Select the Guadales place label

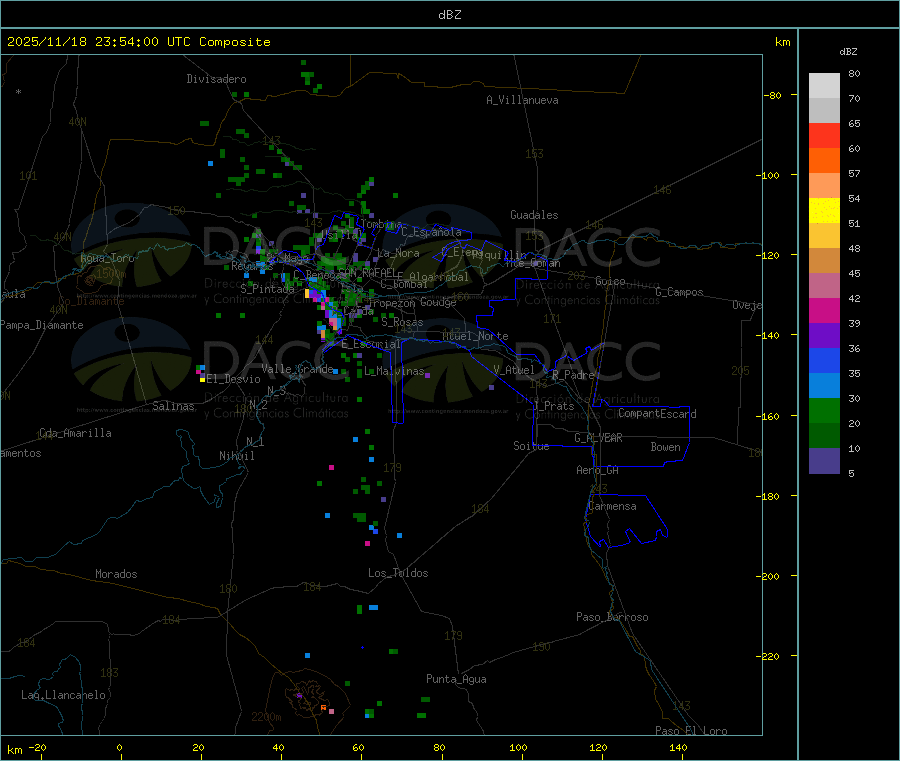tap(534, 215)
